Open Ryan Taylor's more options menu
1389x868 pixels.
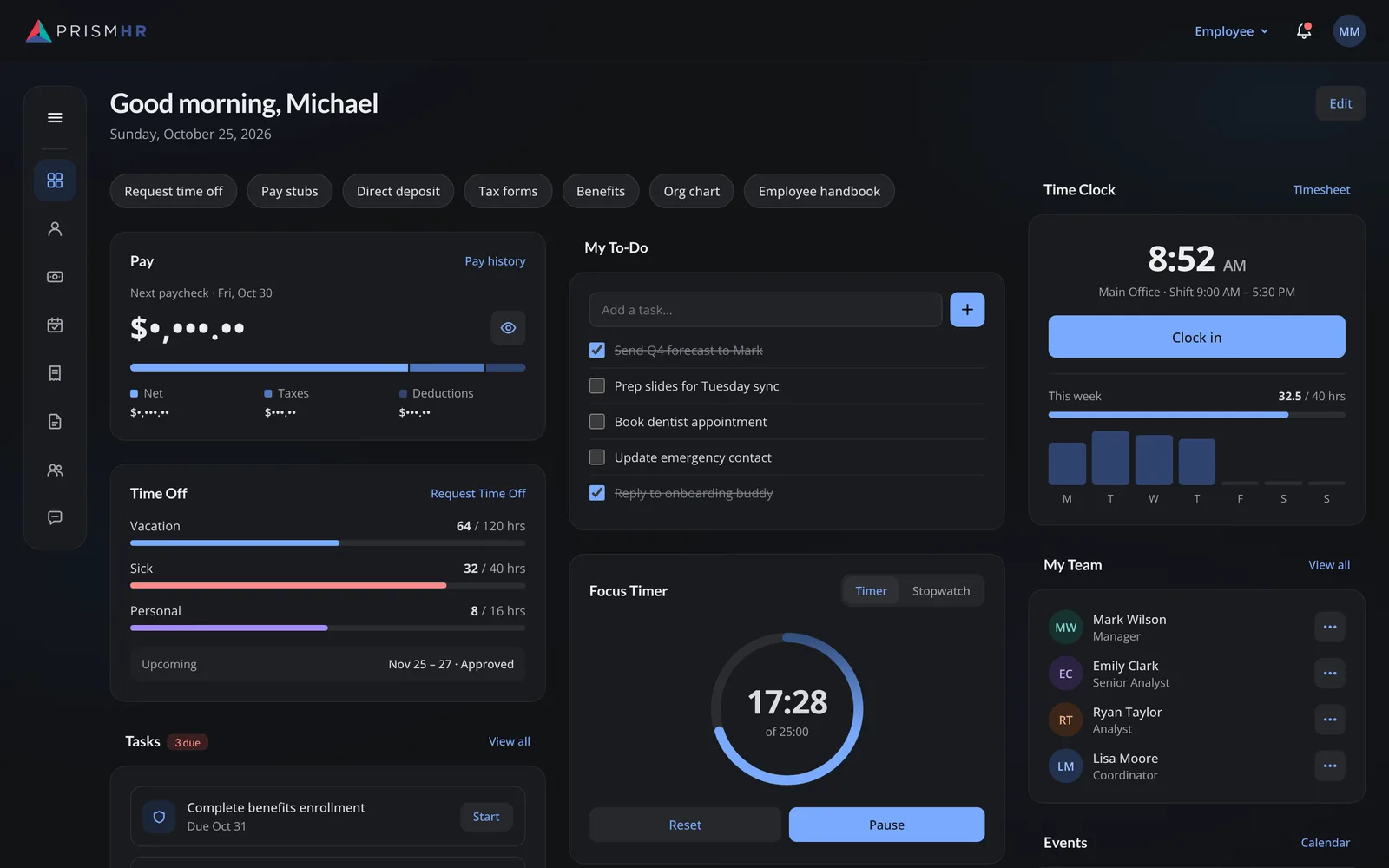(x=1330, y=720)
